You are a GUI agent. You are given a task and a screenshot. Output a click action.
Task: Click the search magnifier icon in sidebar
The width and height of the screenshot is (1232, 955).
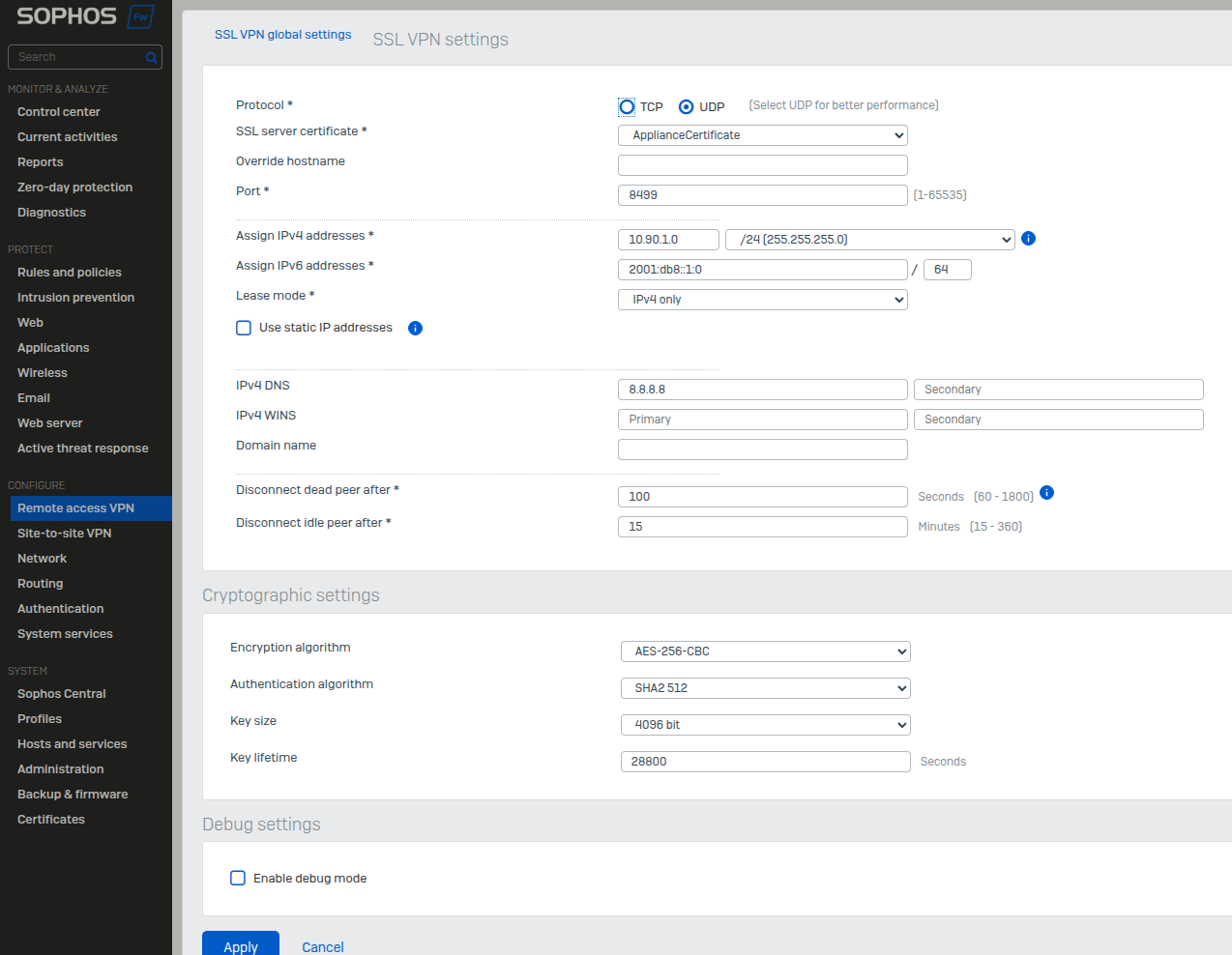[151, 58]
